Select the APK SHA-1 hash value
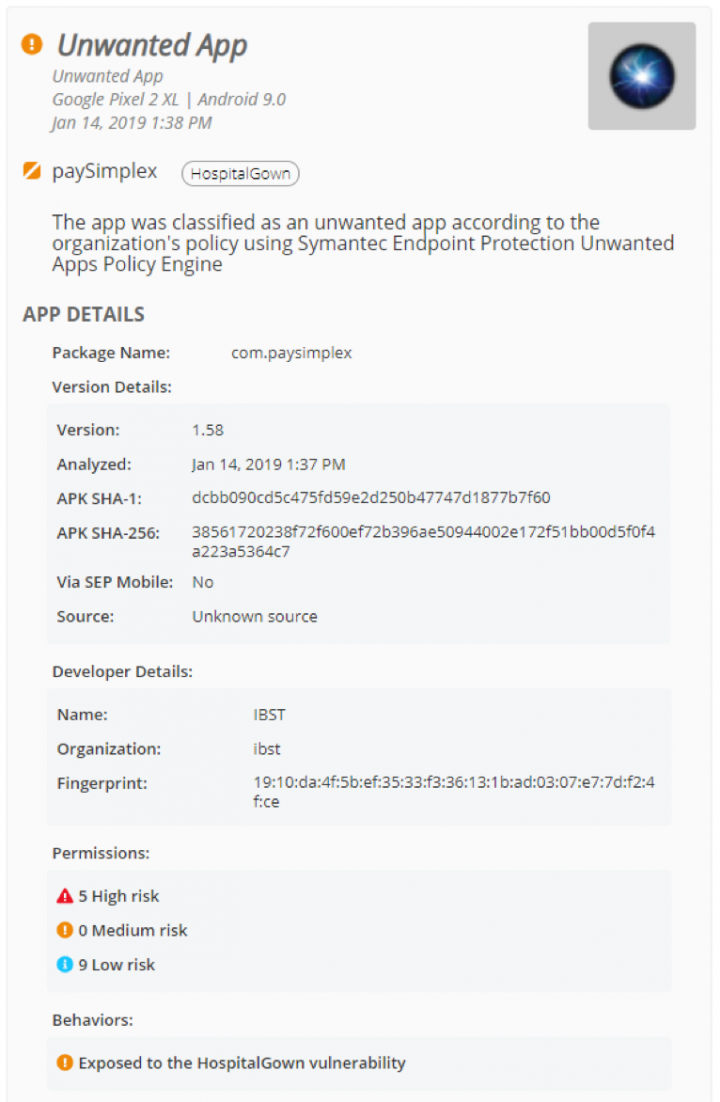Screen dimensions: 720x1102 [371, 498]
